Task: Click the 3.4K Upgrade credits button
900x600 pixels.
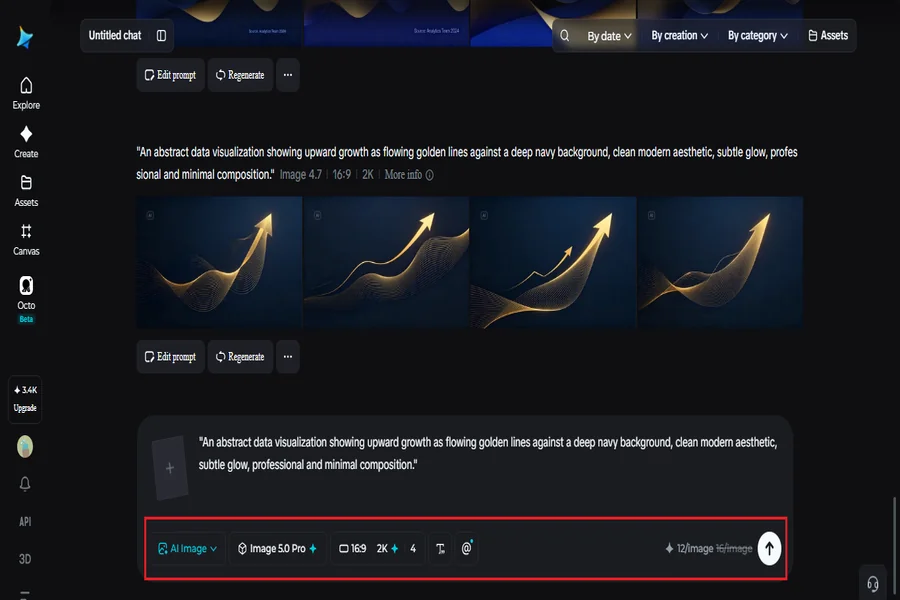Action: (25, 399)
